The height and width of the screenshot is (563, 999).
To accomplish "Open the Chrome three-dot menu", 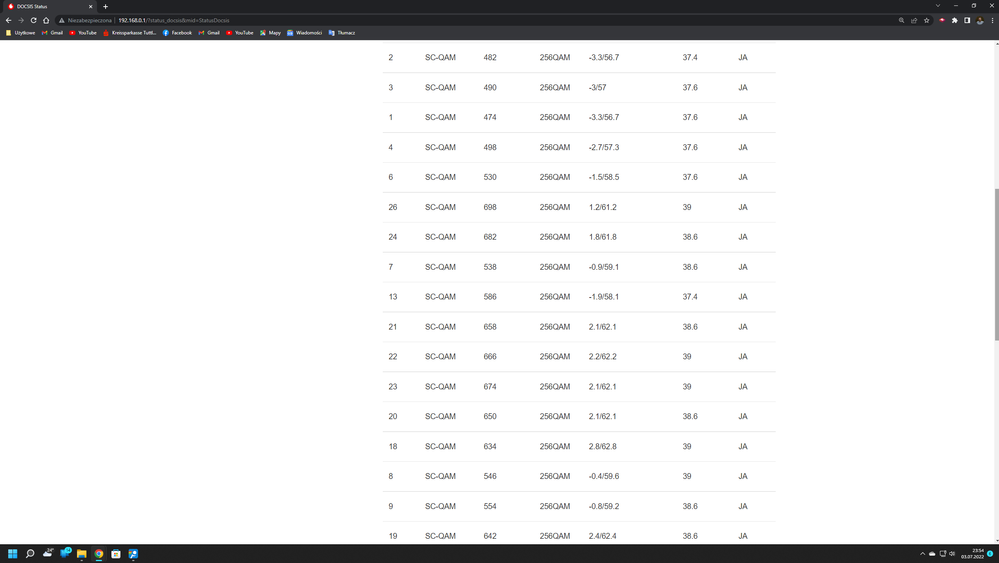I will pos(992,20).
